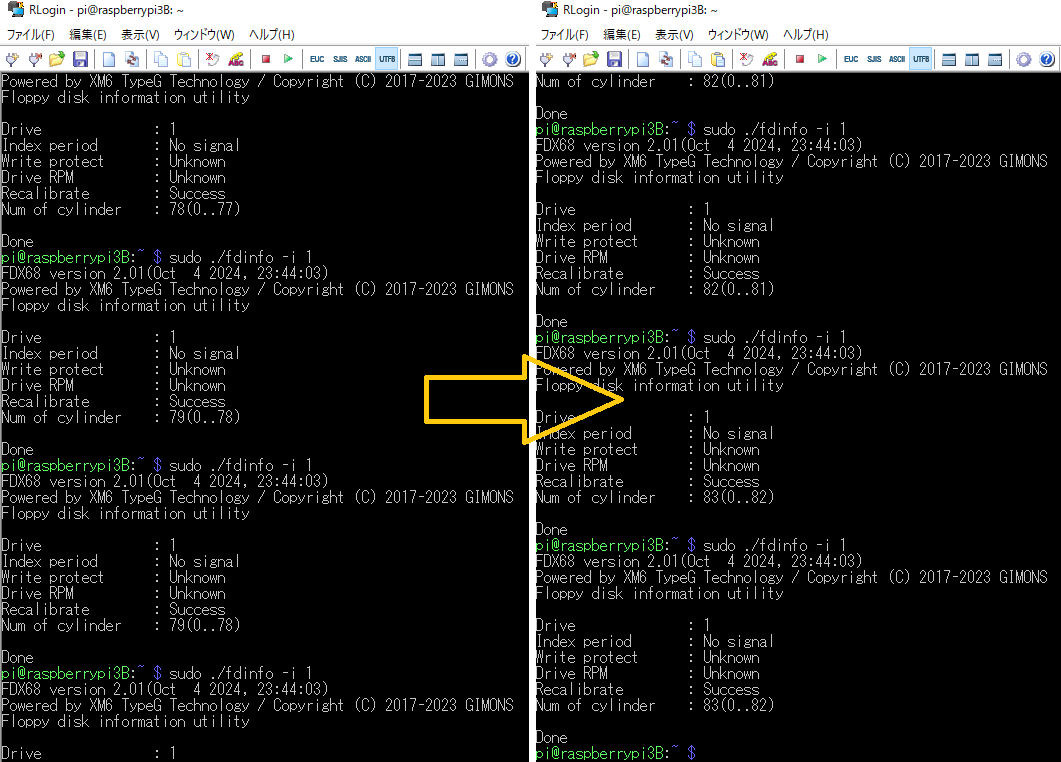The height and width of the screenshot is (762, 1061).
Task: Click the ABC broadcast icon in right window
Action: [769, 59]
